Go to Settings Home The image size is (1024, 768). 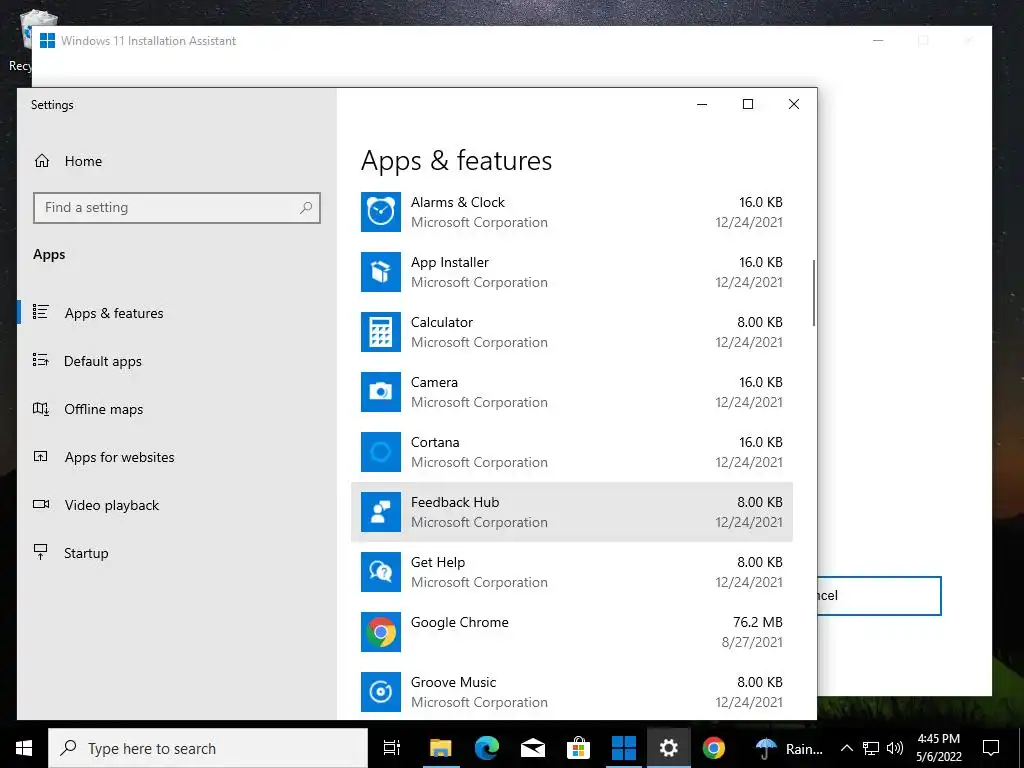[176, 161]
